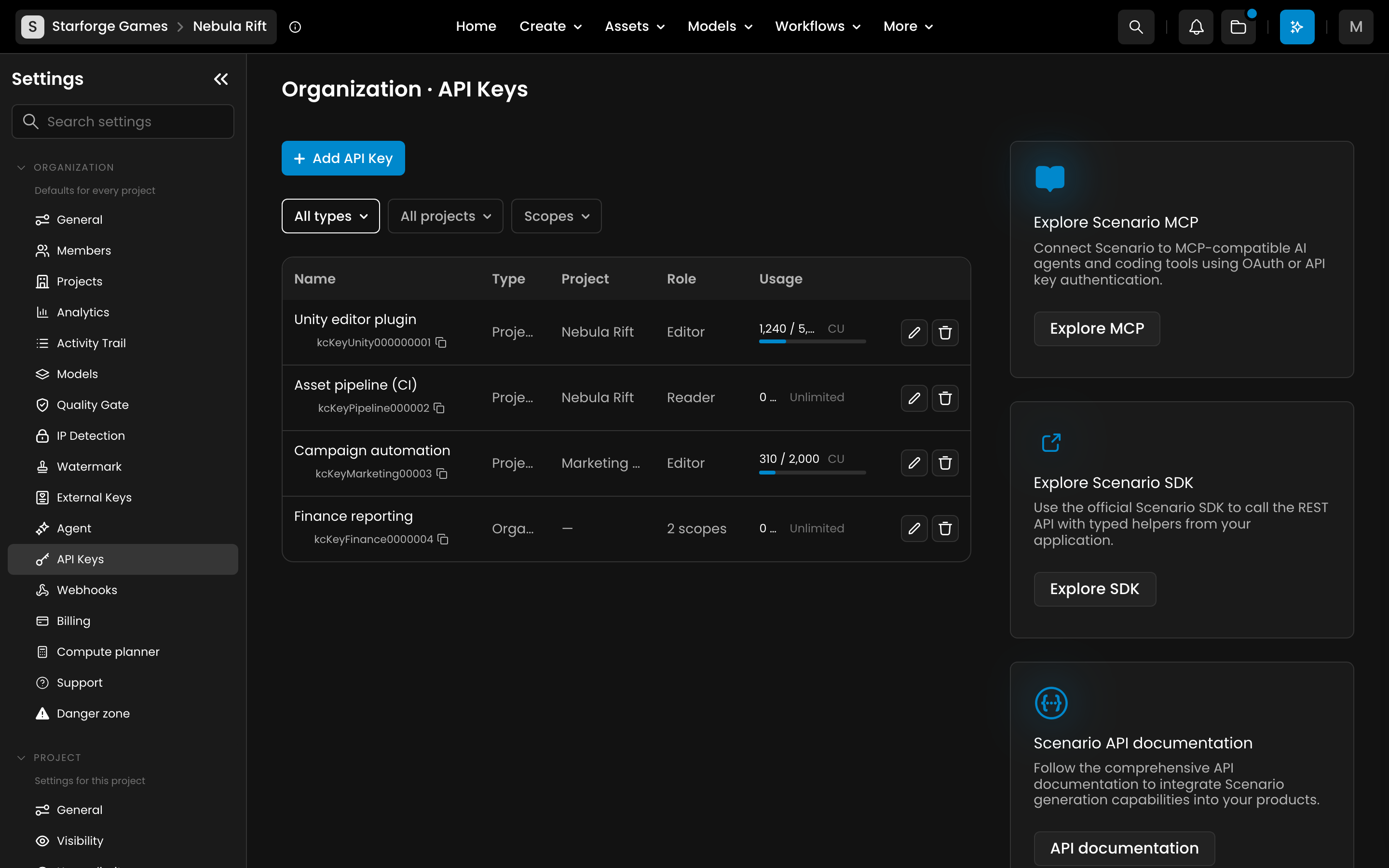The height and width of the screenshot is (868, 1389).
Task: Open the Workflows menu
Action: coord(817,27)
